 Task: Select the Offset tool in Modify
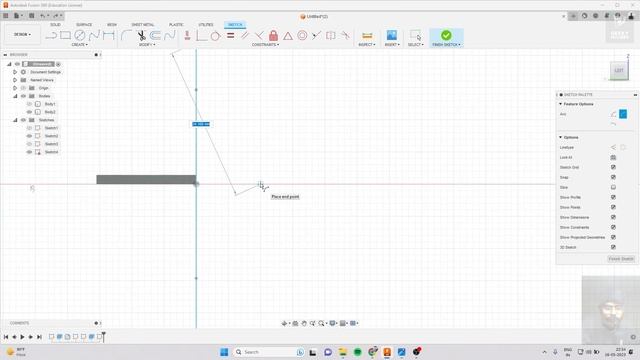tap(155, 36)
